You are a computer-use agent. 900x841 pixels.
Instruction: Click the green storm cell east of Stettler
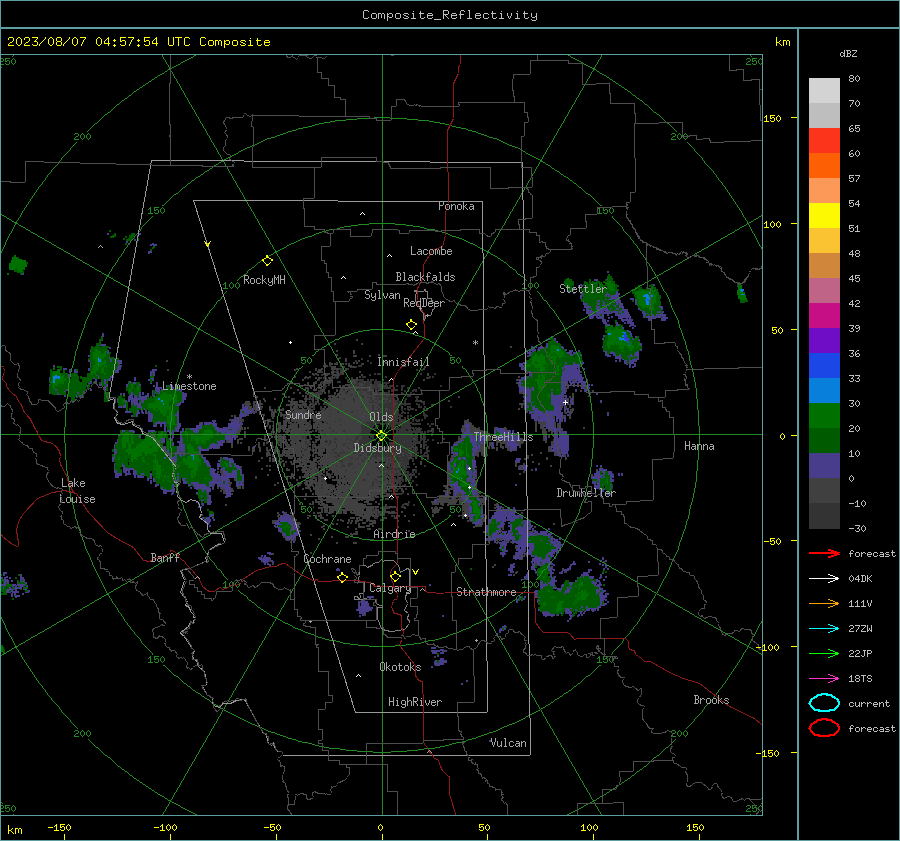point(649,301)
